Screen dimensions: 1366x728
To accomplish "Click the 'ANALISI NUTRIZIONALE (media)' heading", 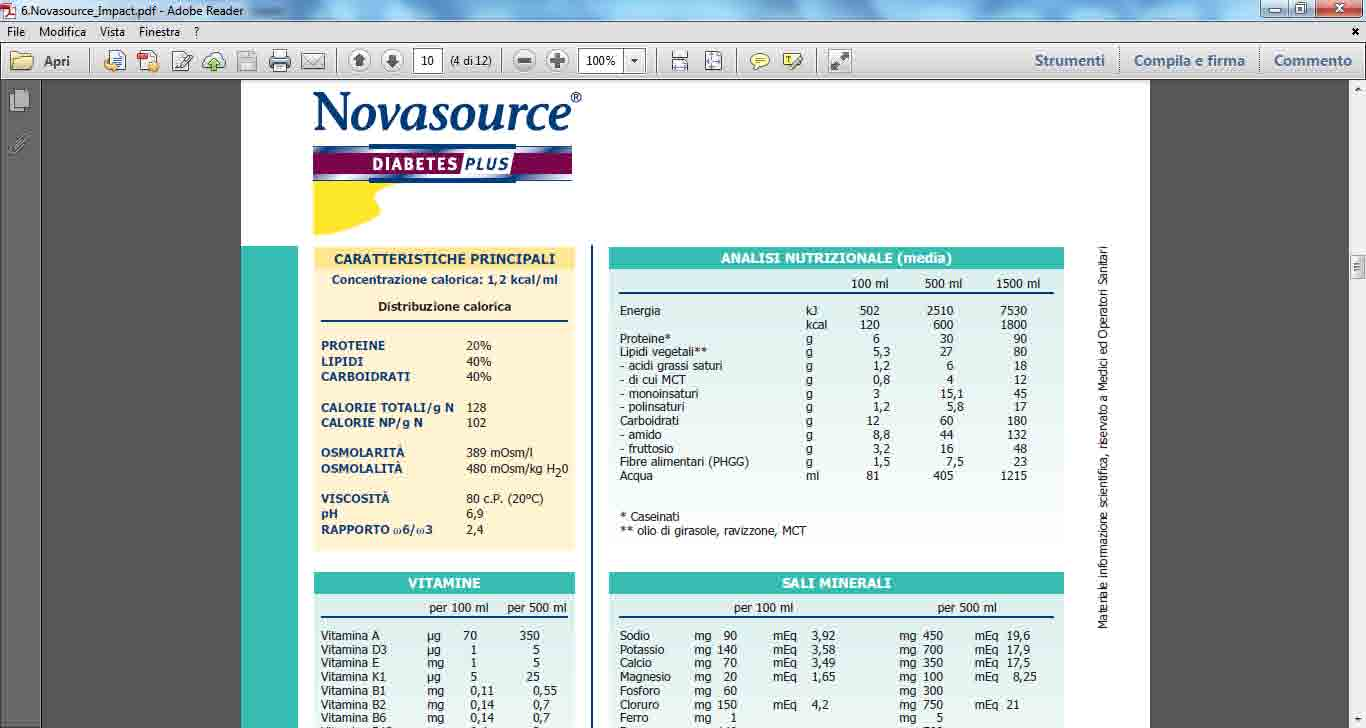I will [x=836, y=258].
